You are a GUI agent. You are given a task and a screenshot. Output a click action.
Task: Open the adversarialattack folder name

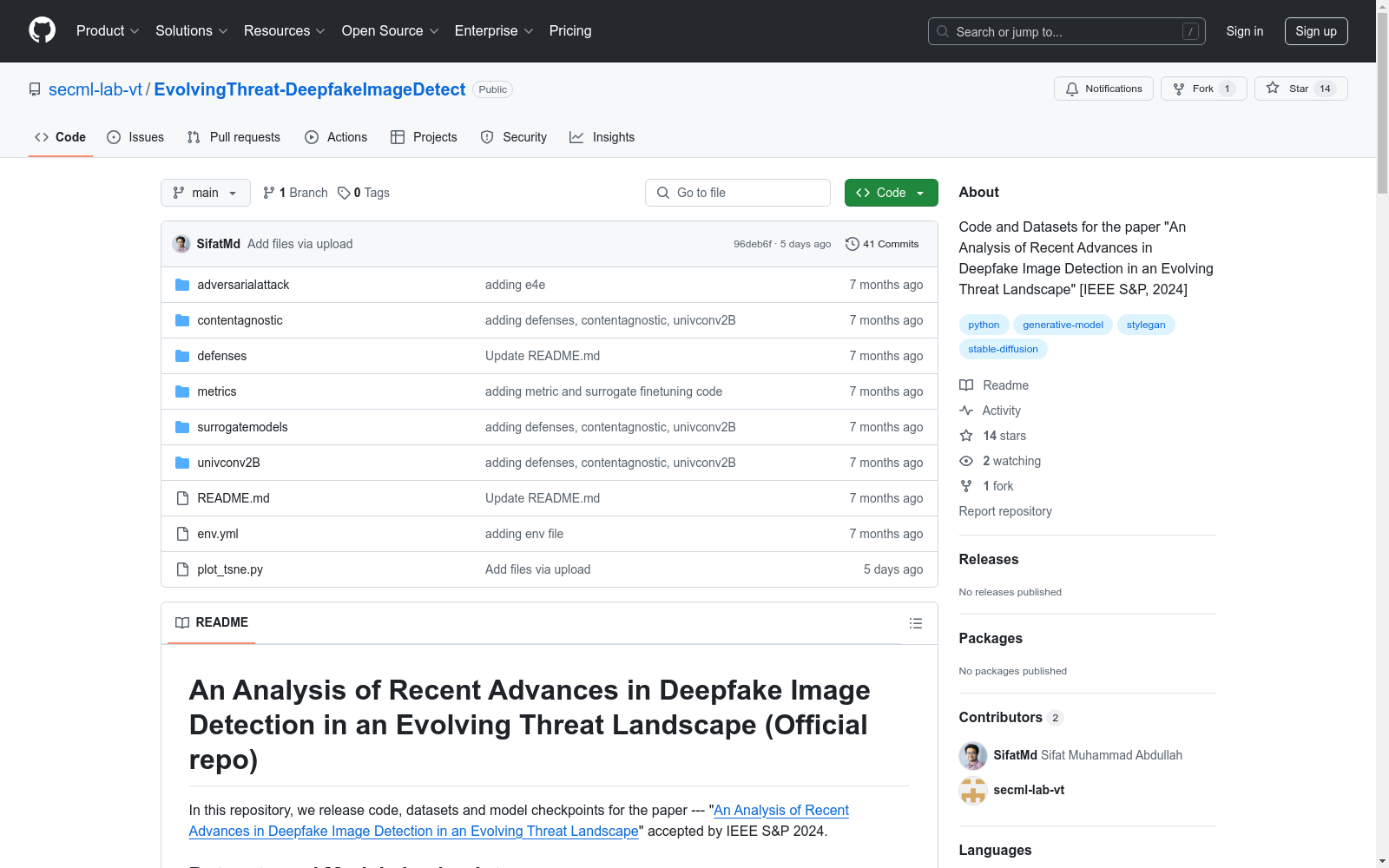[243, 285]
